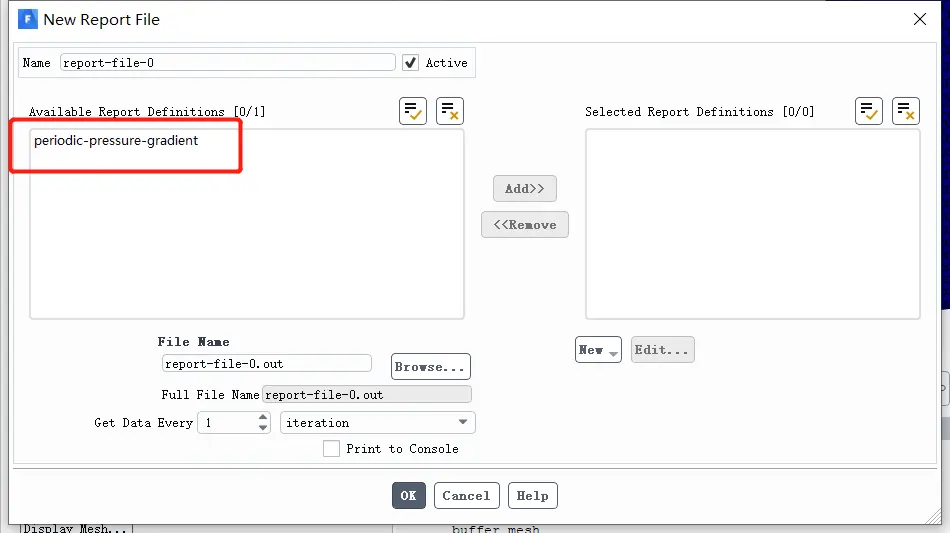This screenshot has width=950, height=533.
Task: Cancel the New Report File dialog
Action: (467, 495)
